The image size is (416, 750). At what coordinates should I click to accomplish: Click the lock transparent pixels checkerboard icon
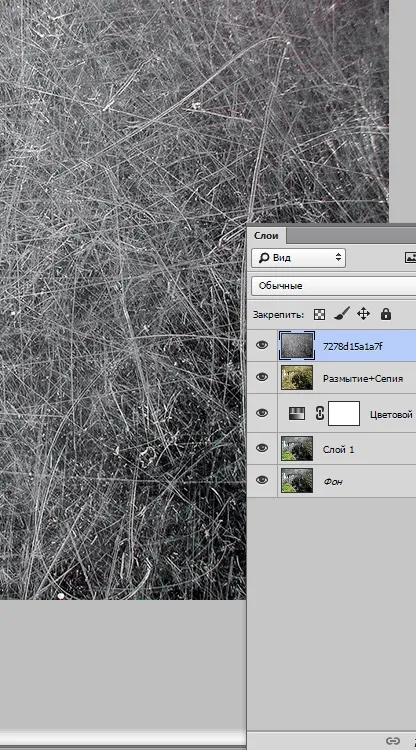[319, 314]
